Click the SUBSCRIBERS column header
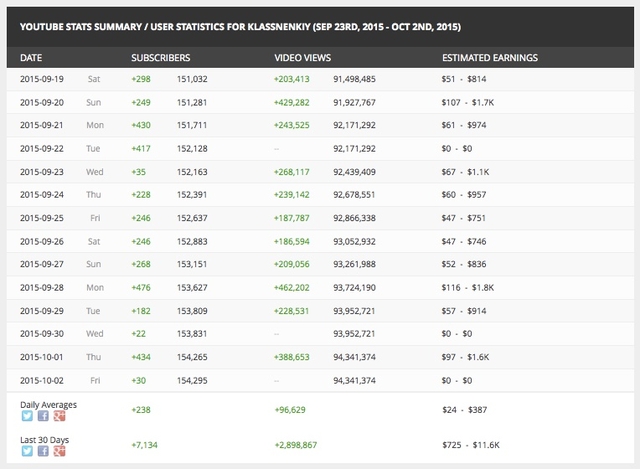Image resolution: width=640 pixels, height=469 pixels. 160,58
